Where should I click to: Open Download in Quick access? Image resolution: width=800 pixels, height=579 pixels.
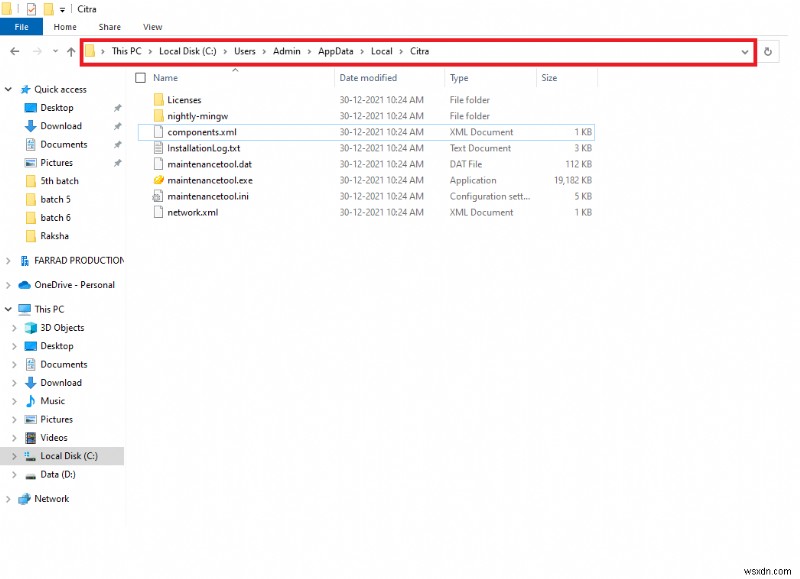[61, 126]
